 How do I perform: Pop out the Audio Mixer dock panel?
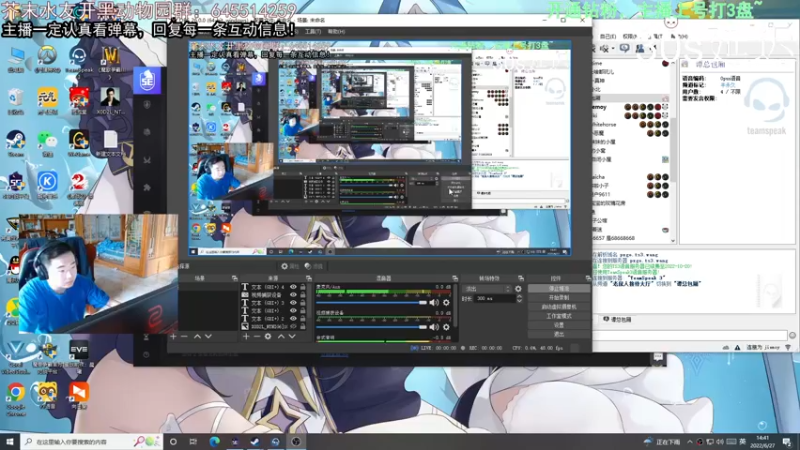(x=455, y=279)
